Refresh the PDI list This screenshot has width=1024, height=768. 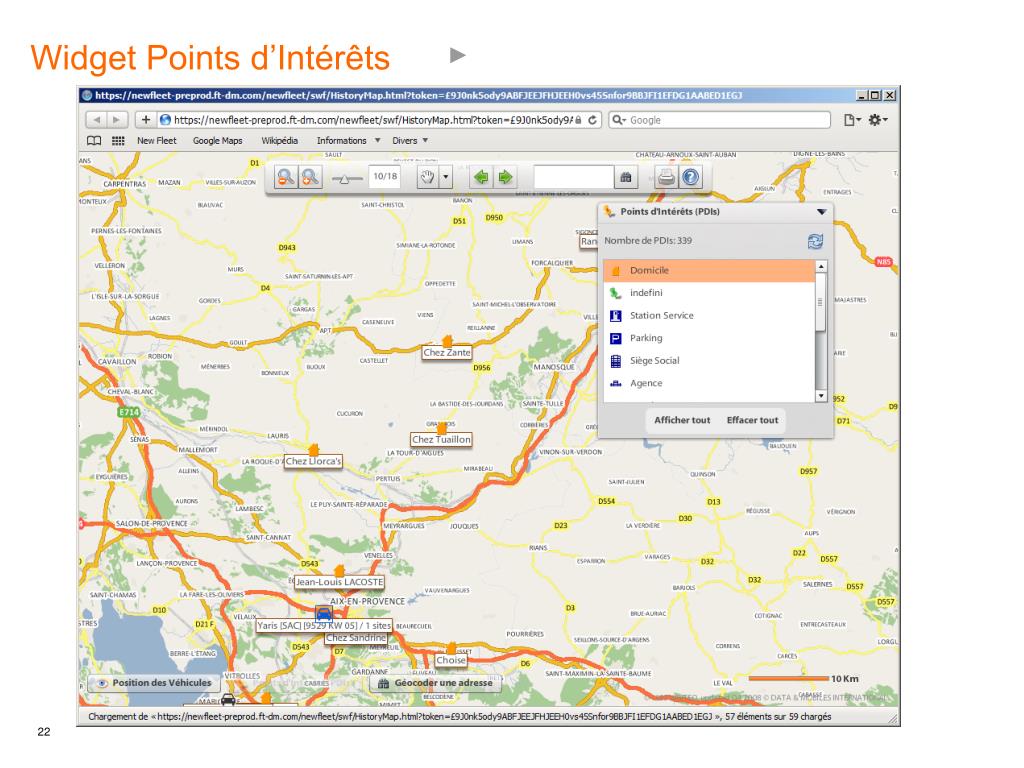click(815, 242)
